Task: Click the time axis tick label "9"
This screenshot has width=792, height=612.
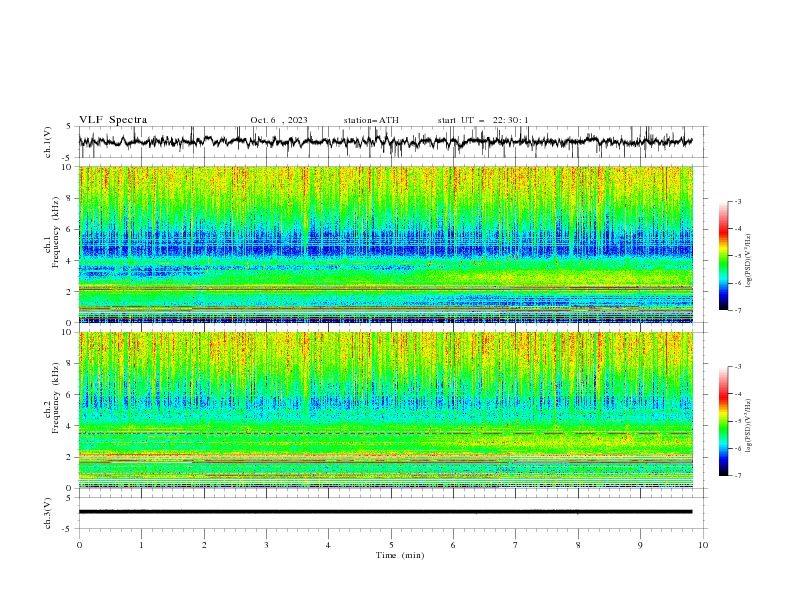Action: click(x=640, y=545)
